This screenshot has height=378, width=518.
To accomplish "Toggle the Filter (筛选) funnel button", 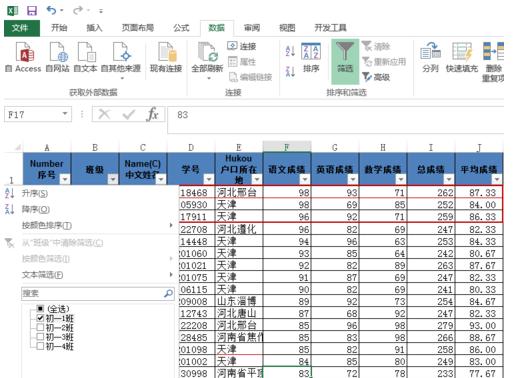I will 345,61.
